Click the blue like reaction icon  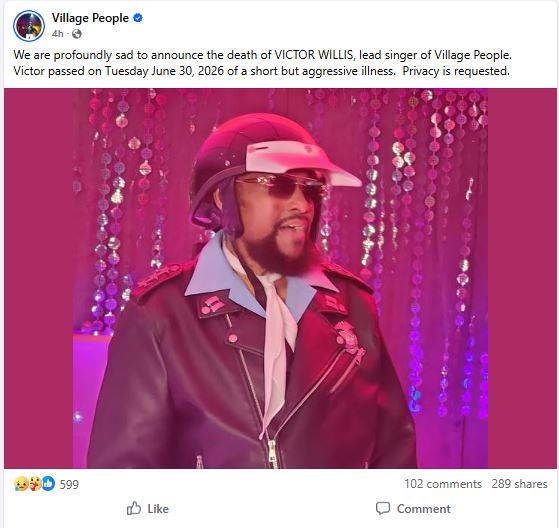[48, 483]
